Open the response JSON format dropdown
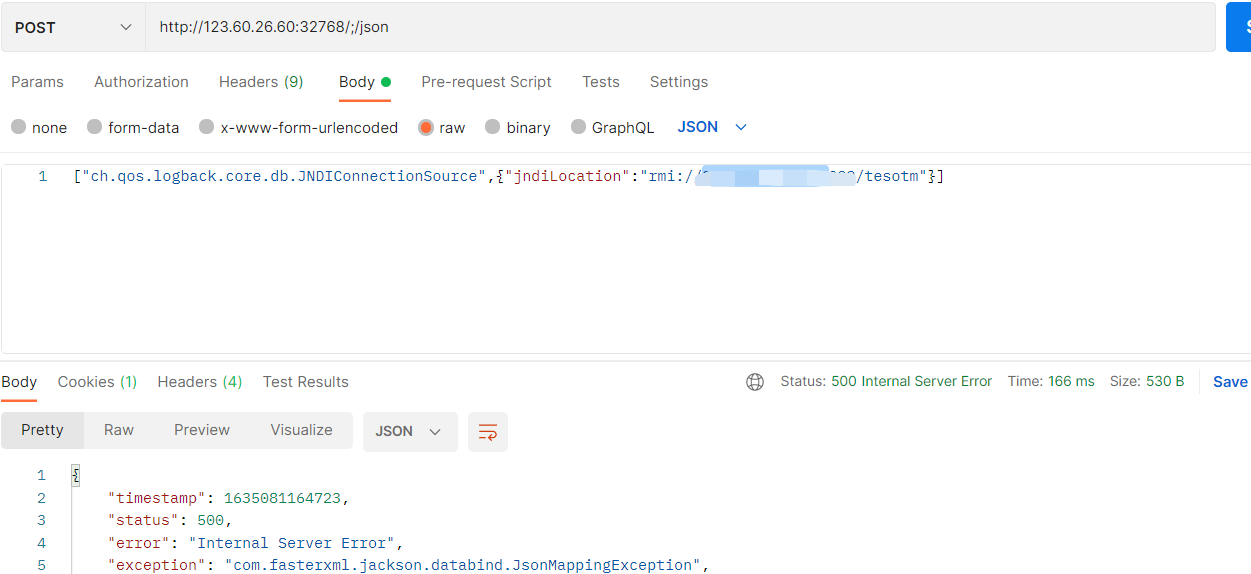The image size is (1251, 574). click(409, 431)
